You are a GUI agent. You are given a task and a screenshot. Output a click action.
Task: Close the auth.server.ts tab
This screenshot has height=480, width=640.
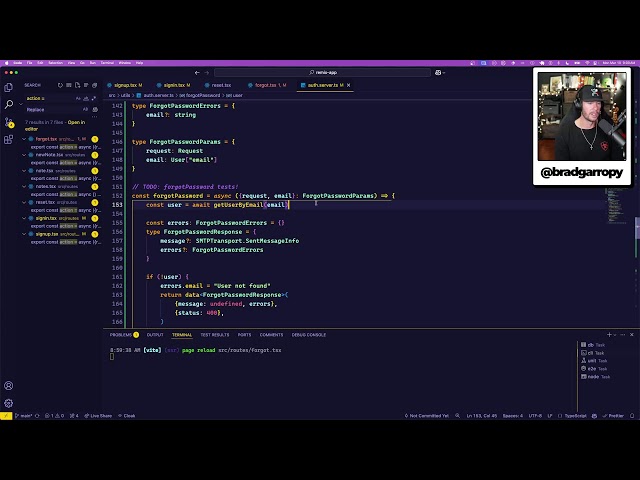coord(349,85)
